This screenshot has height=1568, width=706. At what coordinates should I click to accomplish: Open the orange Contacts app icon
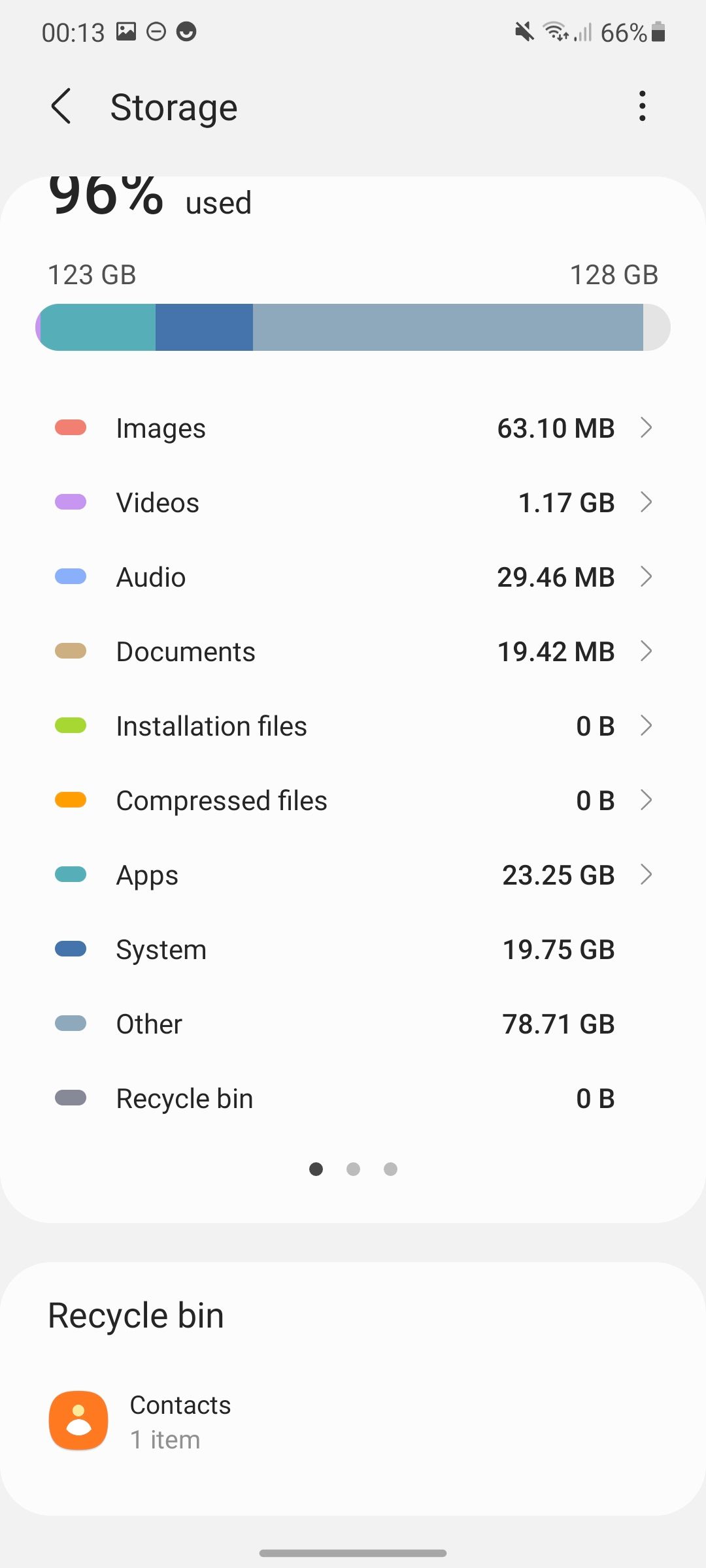point(78,1420)
